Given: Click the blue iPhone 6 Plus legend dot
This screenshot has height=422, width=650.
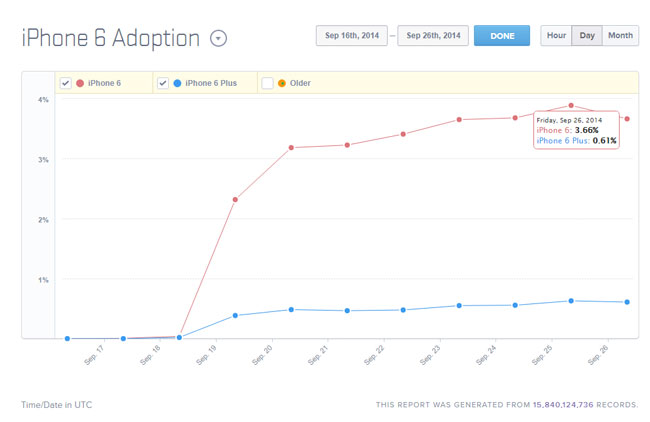Looking at the screenshot, I should click(177, 83).
